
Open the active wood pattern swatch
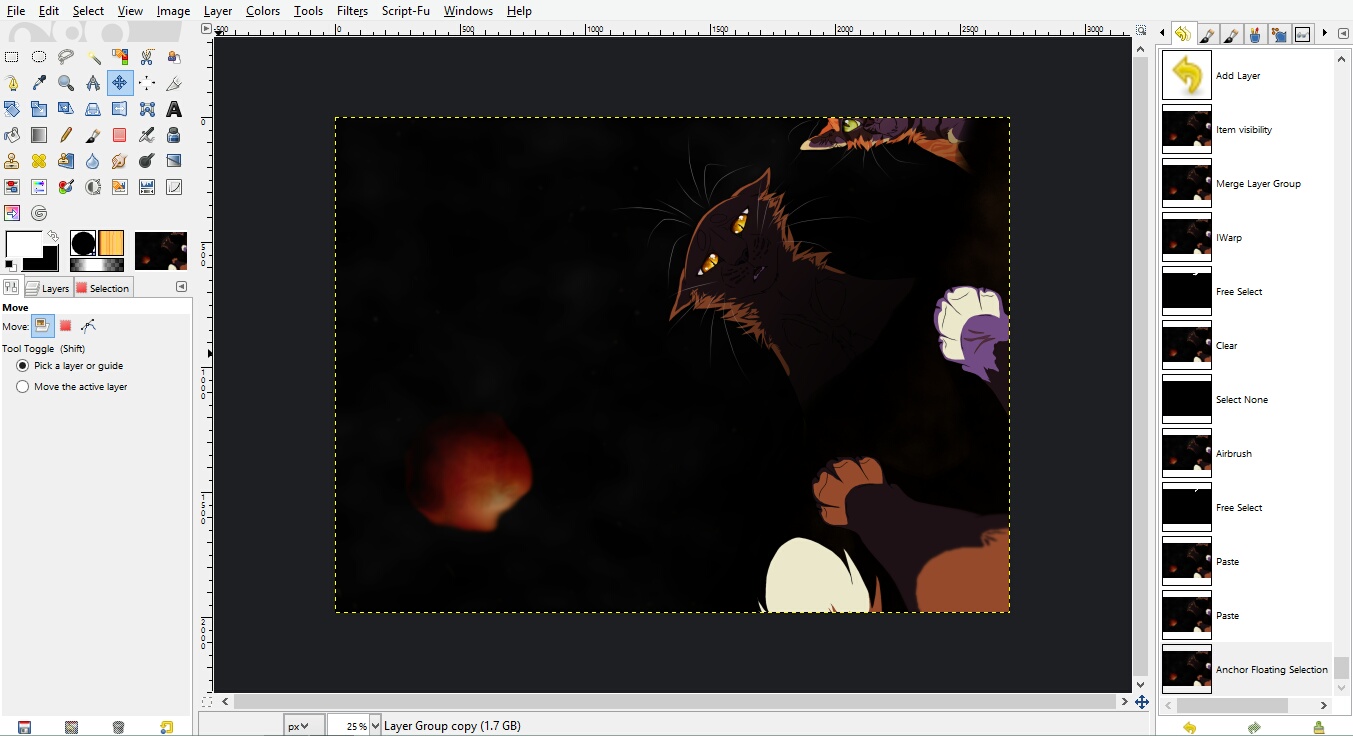[x=111, y=243]
